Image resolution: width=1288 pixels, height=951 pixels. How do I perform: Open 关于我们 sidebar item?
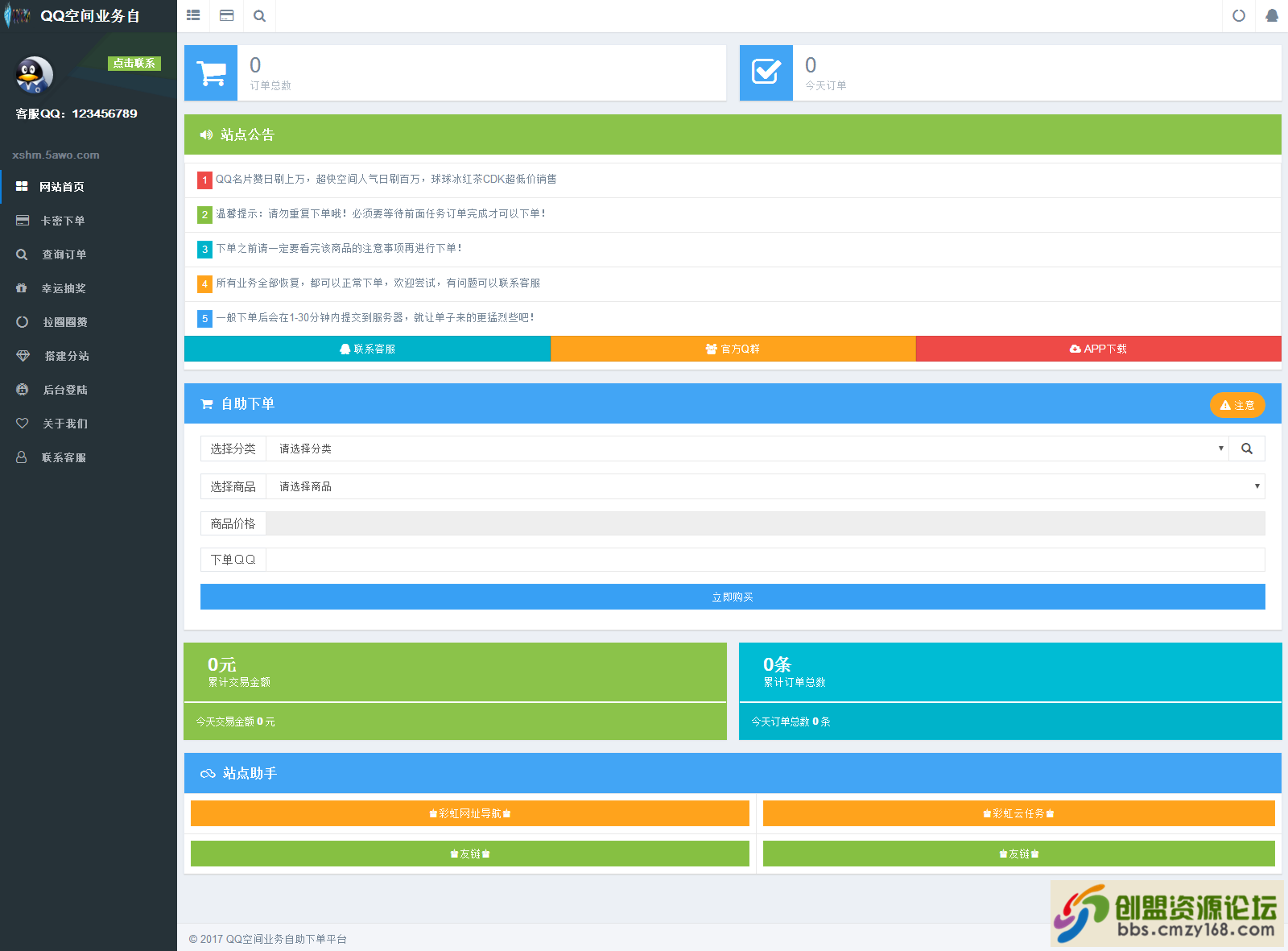tap(89, 424)
